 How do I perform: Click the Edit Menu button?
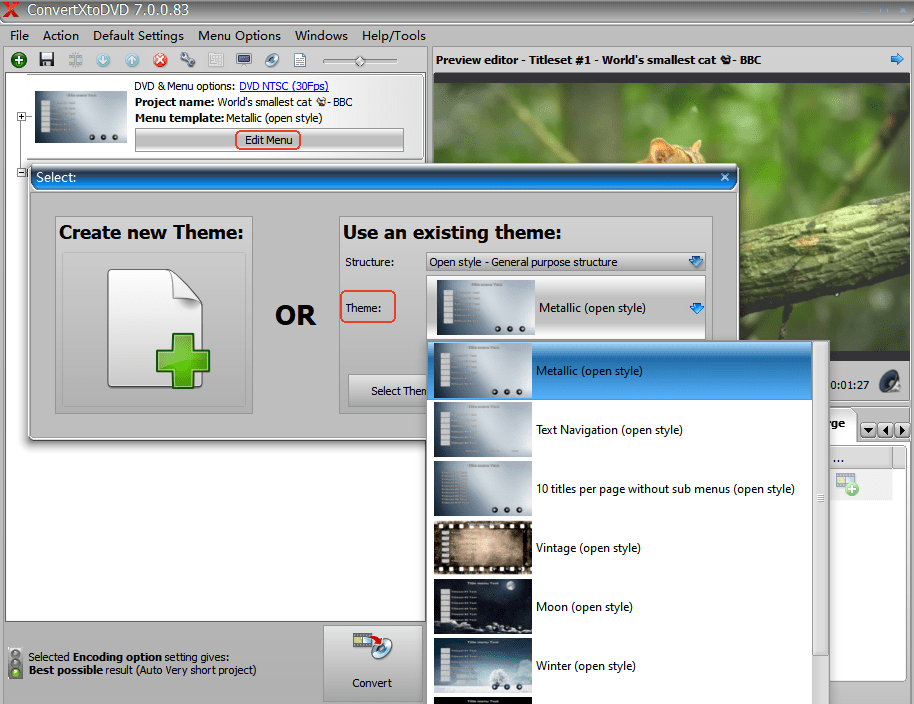269,140
